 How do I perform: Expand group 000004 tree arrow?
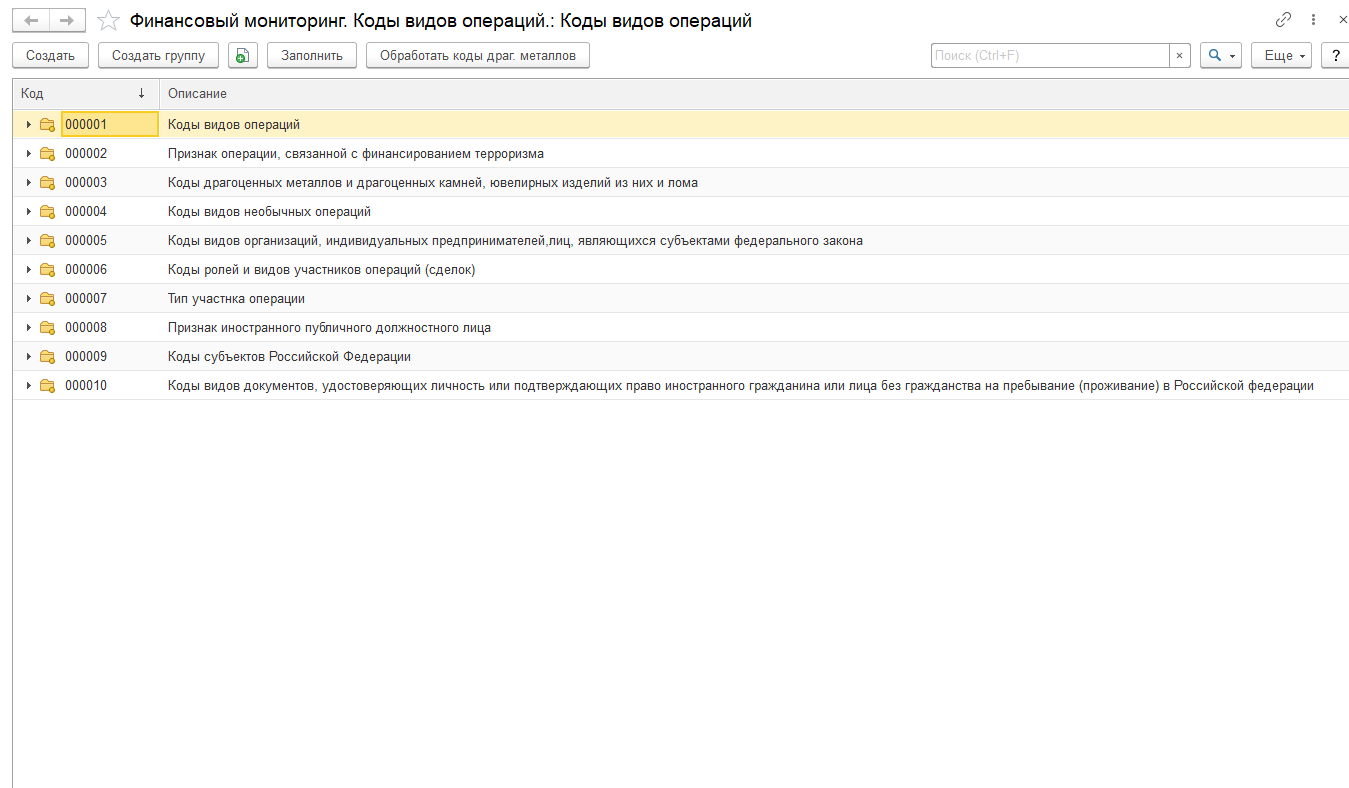(x=28, y=212)
